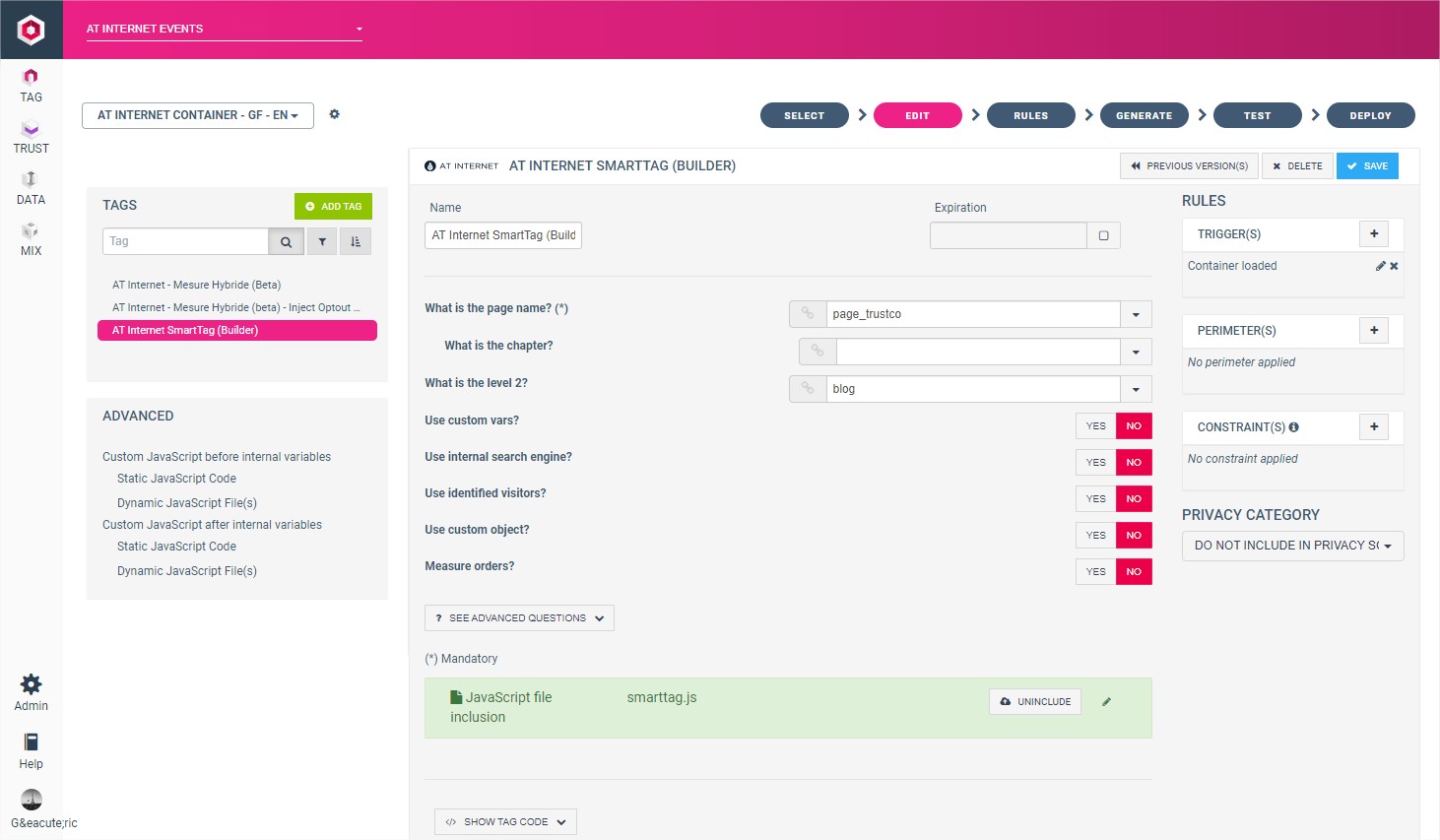Viewport: 1440px width, 840px height.
Task: Set Use custom vars to YES
Action: pos(1095,426)
